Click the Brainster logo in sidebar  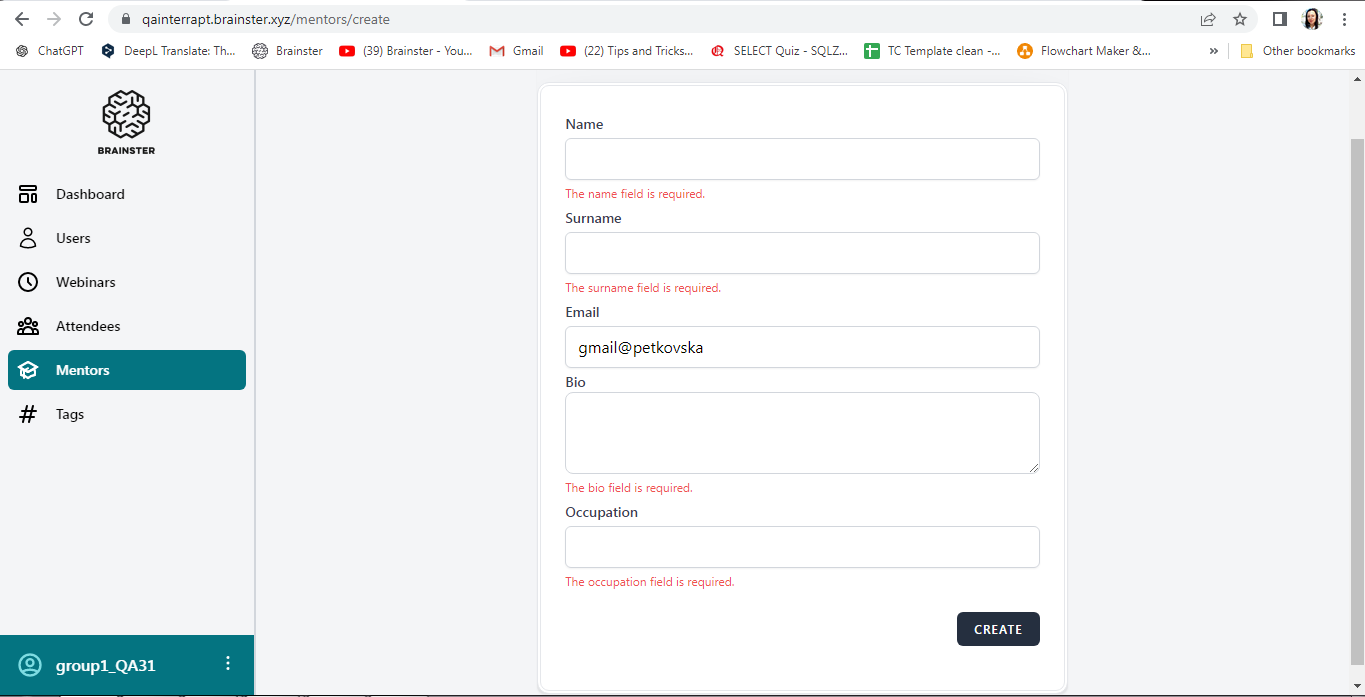point(126,122)
